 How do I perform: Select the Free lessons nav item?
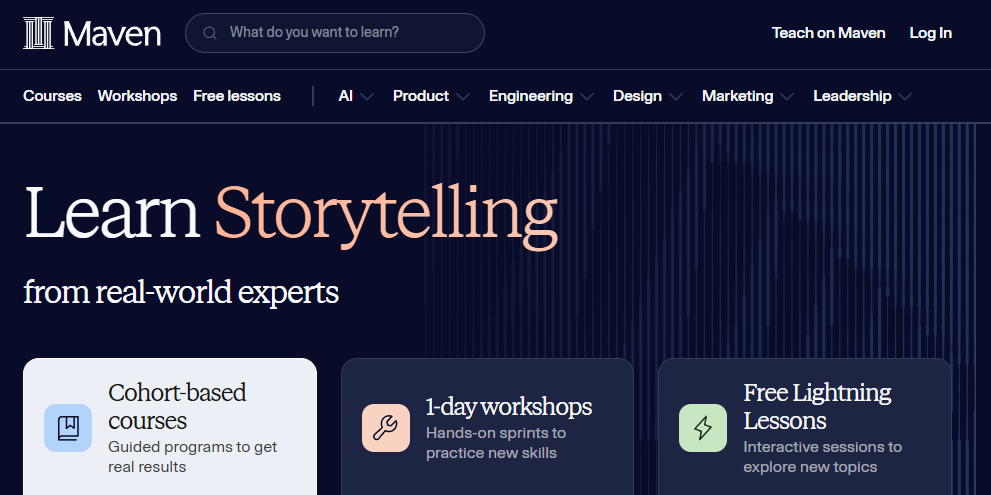pos(237,96)
